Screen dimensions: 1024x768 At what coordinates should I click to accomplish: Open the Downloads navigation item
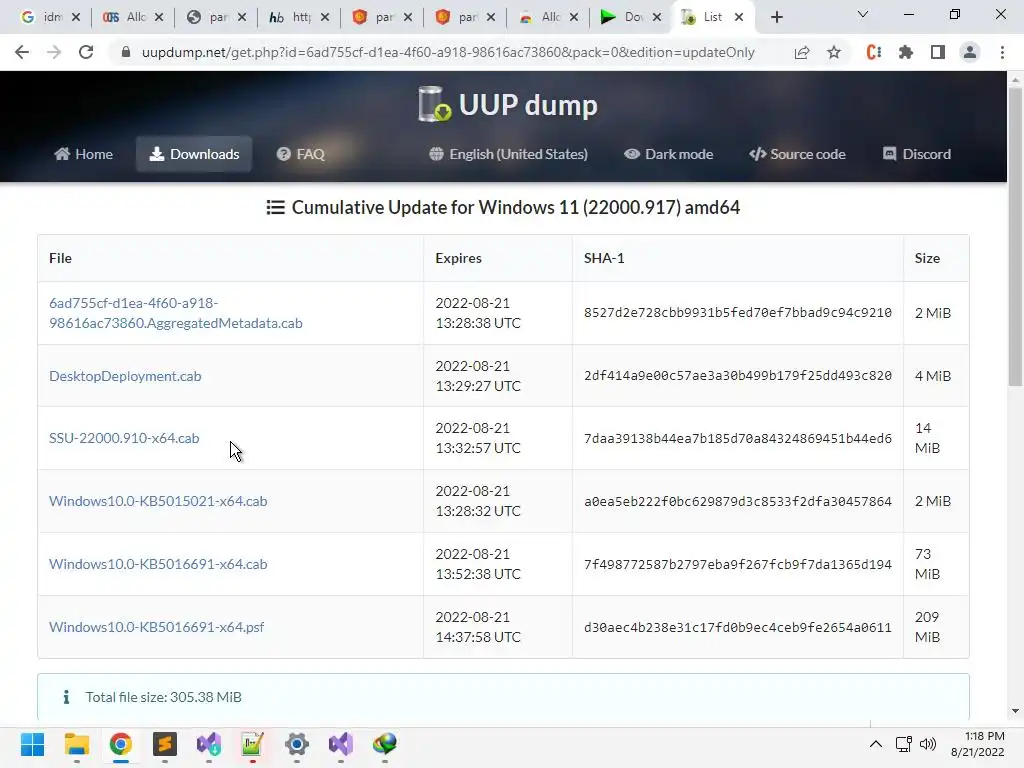(x=194, y=154)
